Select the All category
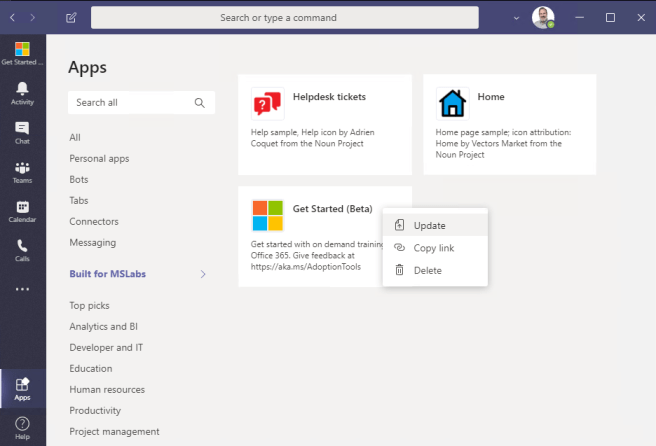Viewport: 656px width, 446px height. [75, 137]
